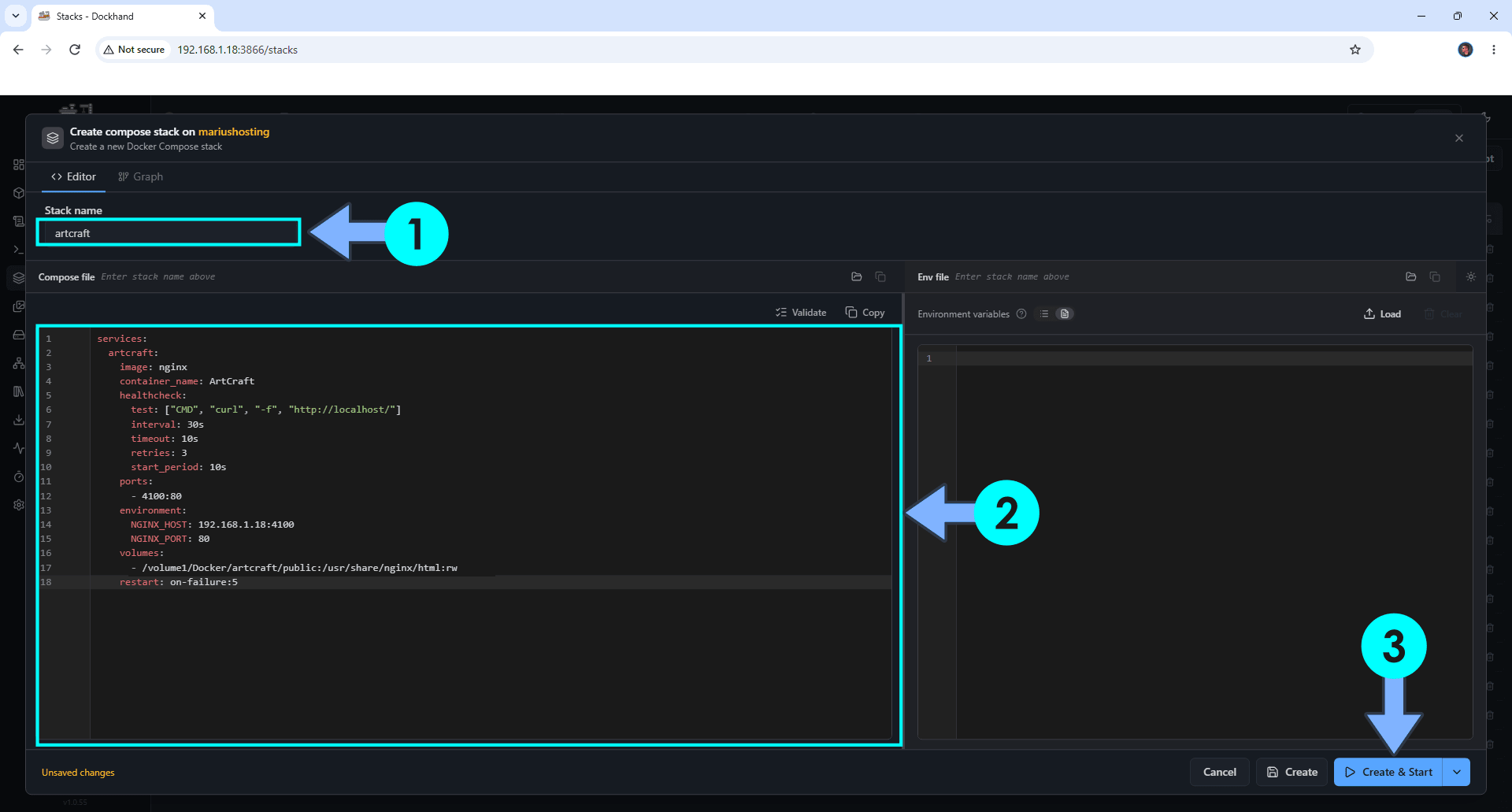Open the Env file folder browse icon
The image size is (1512, 812).
(x=1411, y=276)
